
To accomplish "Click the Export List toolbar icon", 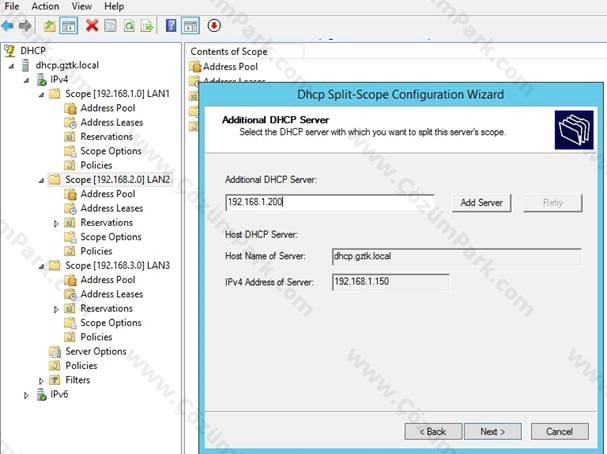I will [146, 25].
